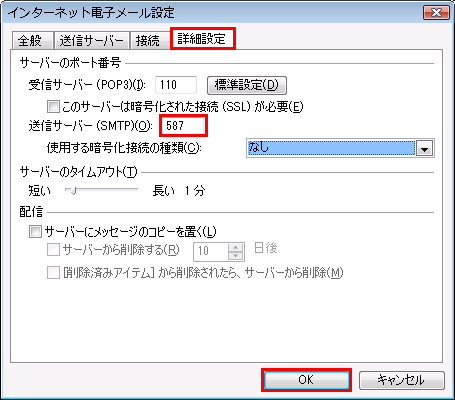Viewport: 455px width, 400px height.
Task: Open the encryption type dropdown arrow
Action: [424, 148]
